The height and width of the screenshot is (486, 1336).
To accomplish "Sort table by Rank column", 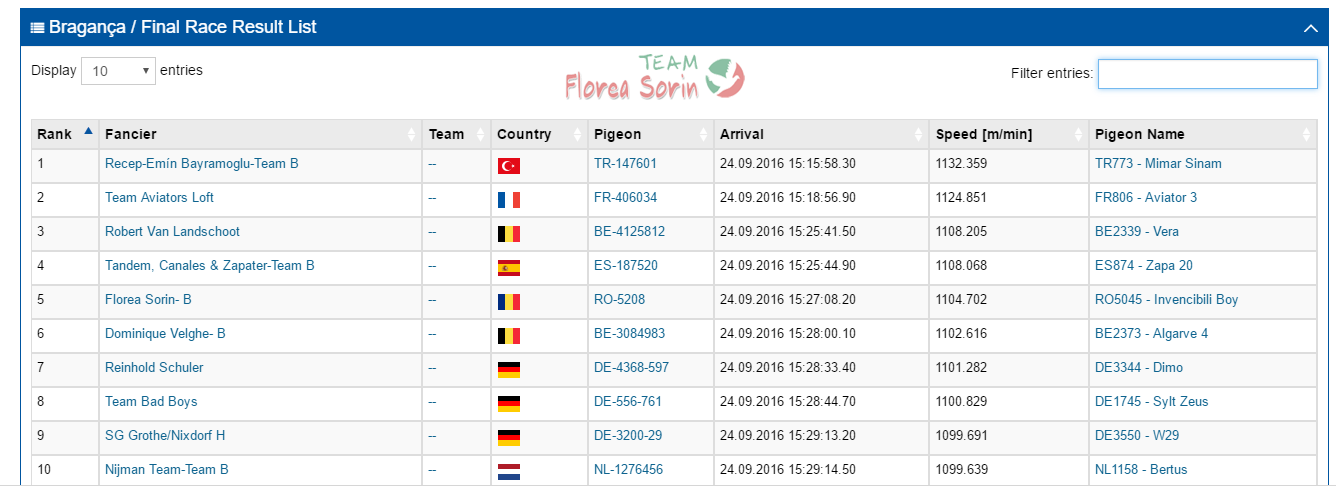I will (x=65, y=134).
